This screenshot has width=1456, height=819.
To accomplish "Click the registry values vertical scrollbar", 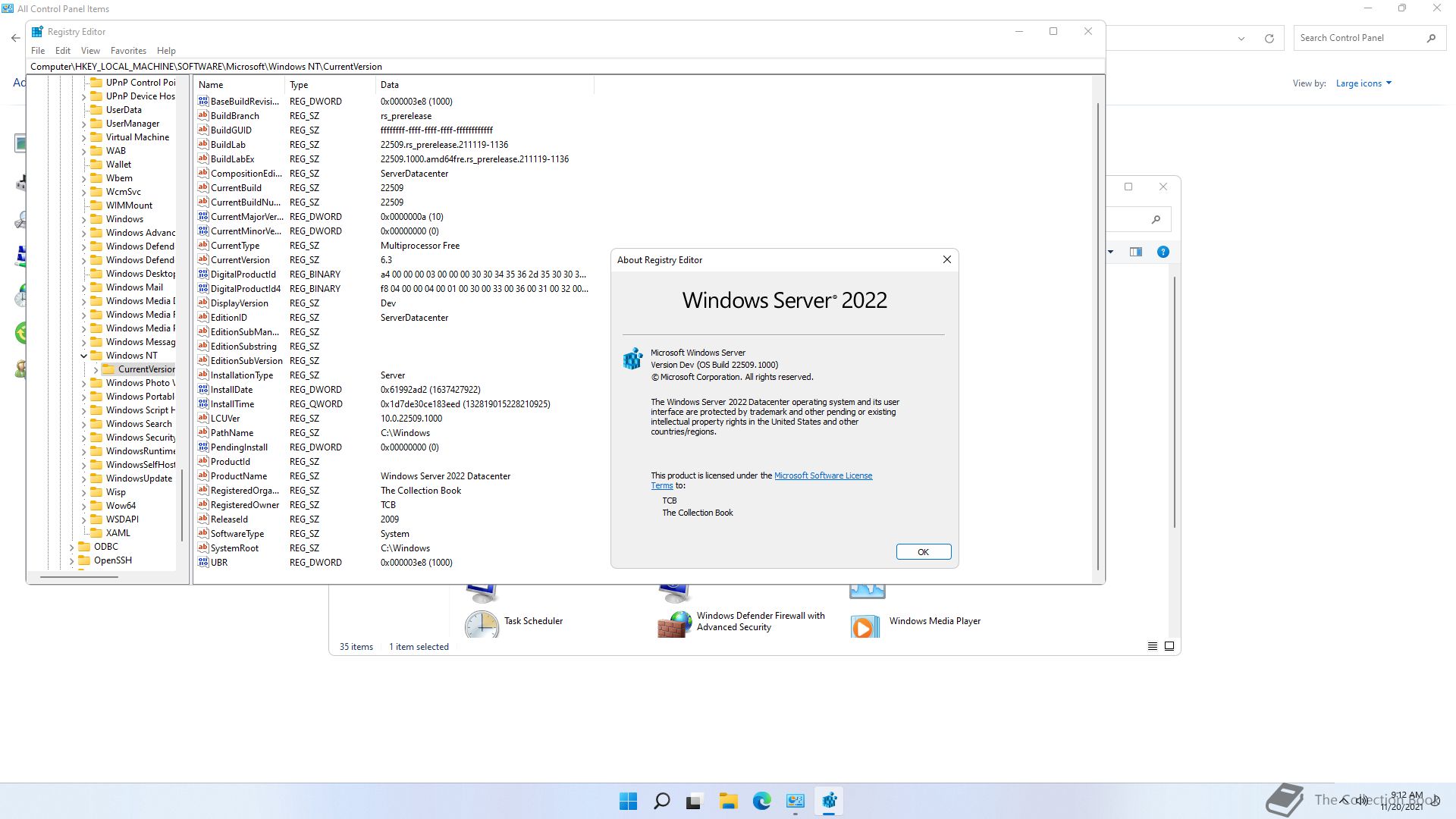I will 1097,336.
